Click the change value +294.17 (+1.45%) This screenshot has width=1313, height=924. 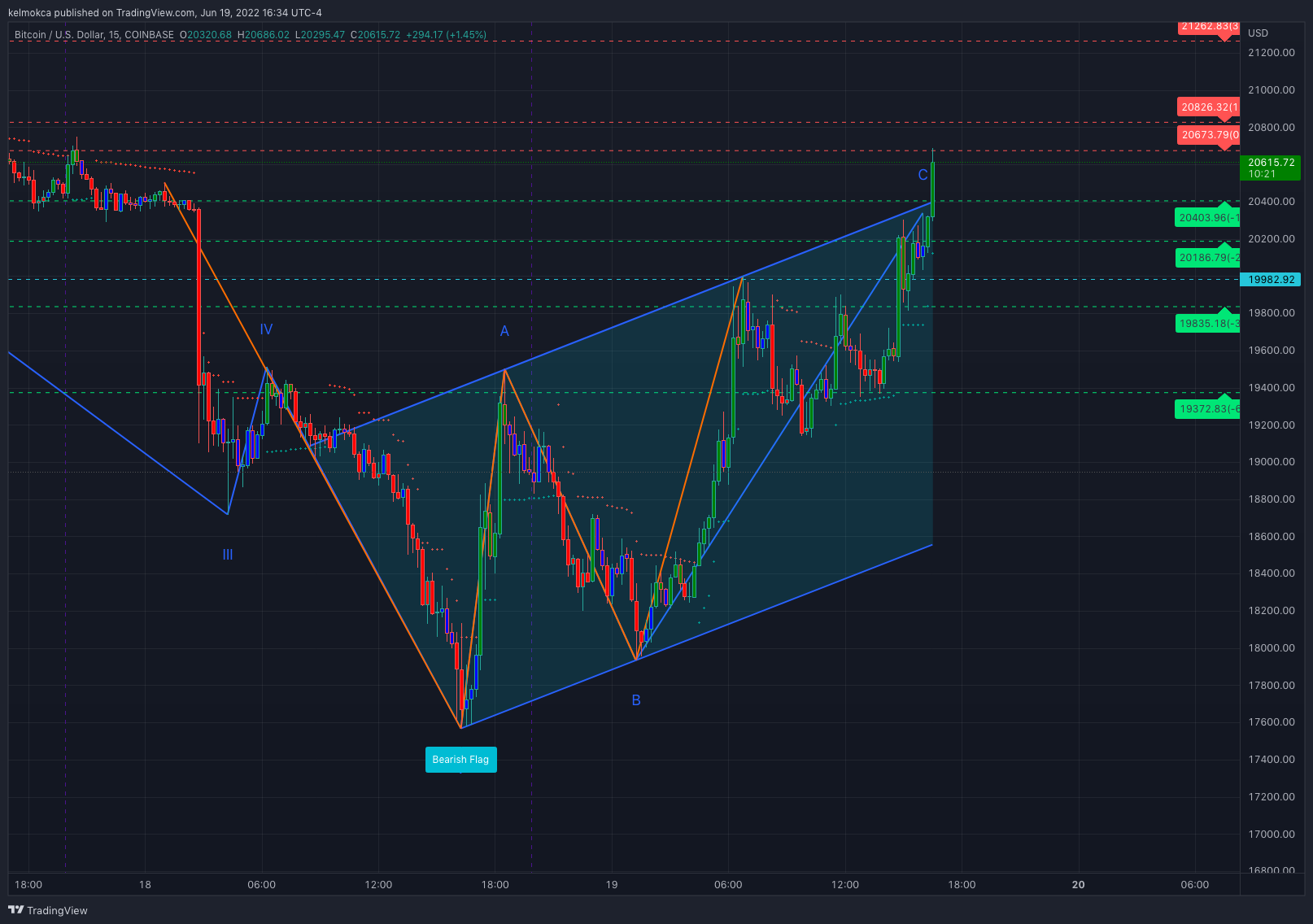point(447,35)
